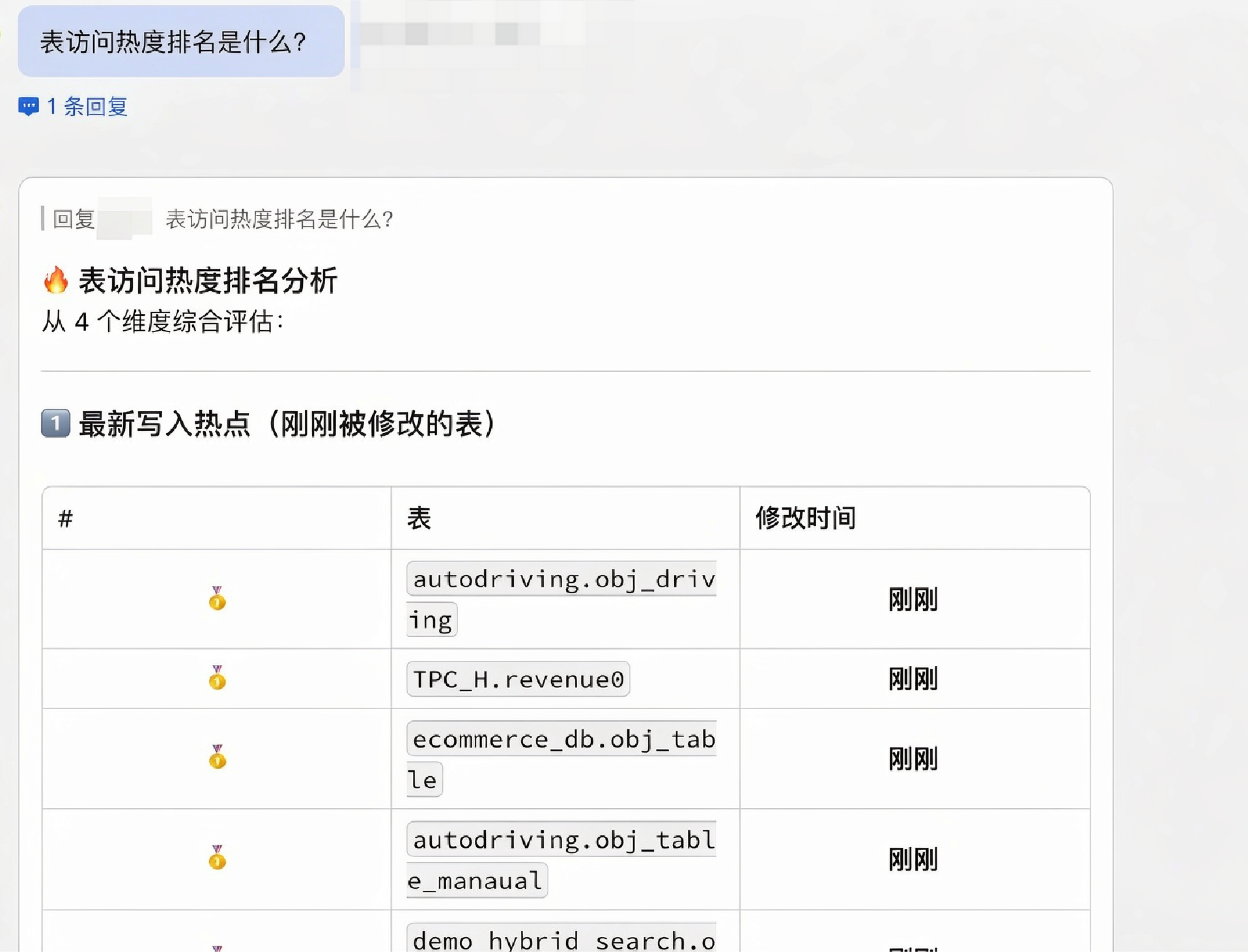Click table name TPC_H.revenue0
This screenshot has width=1248, height=952.
click(518, 679)
